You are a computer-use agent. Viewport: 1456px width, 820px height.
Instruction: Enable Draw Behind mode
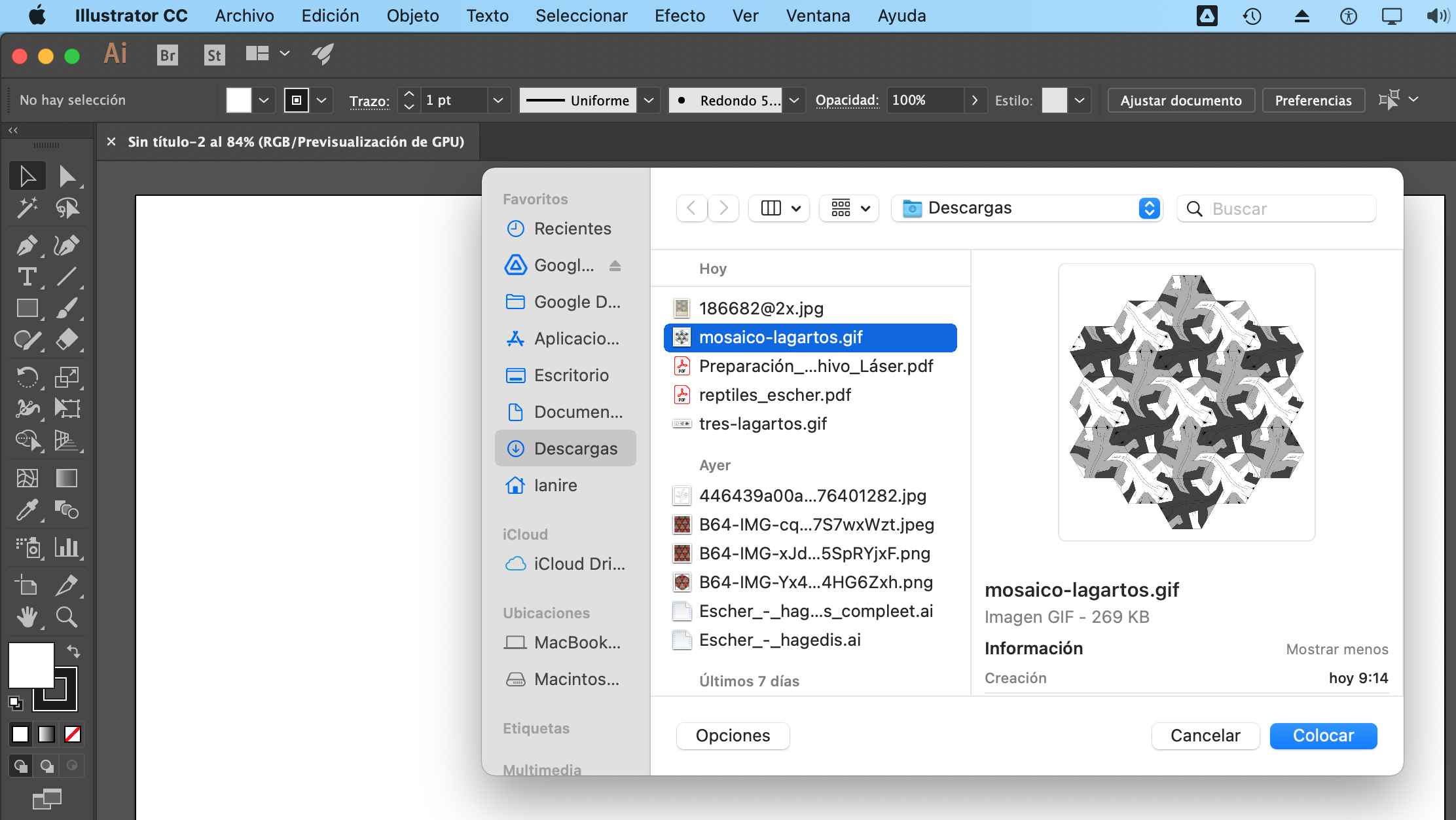pos(46,765)
